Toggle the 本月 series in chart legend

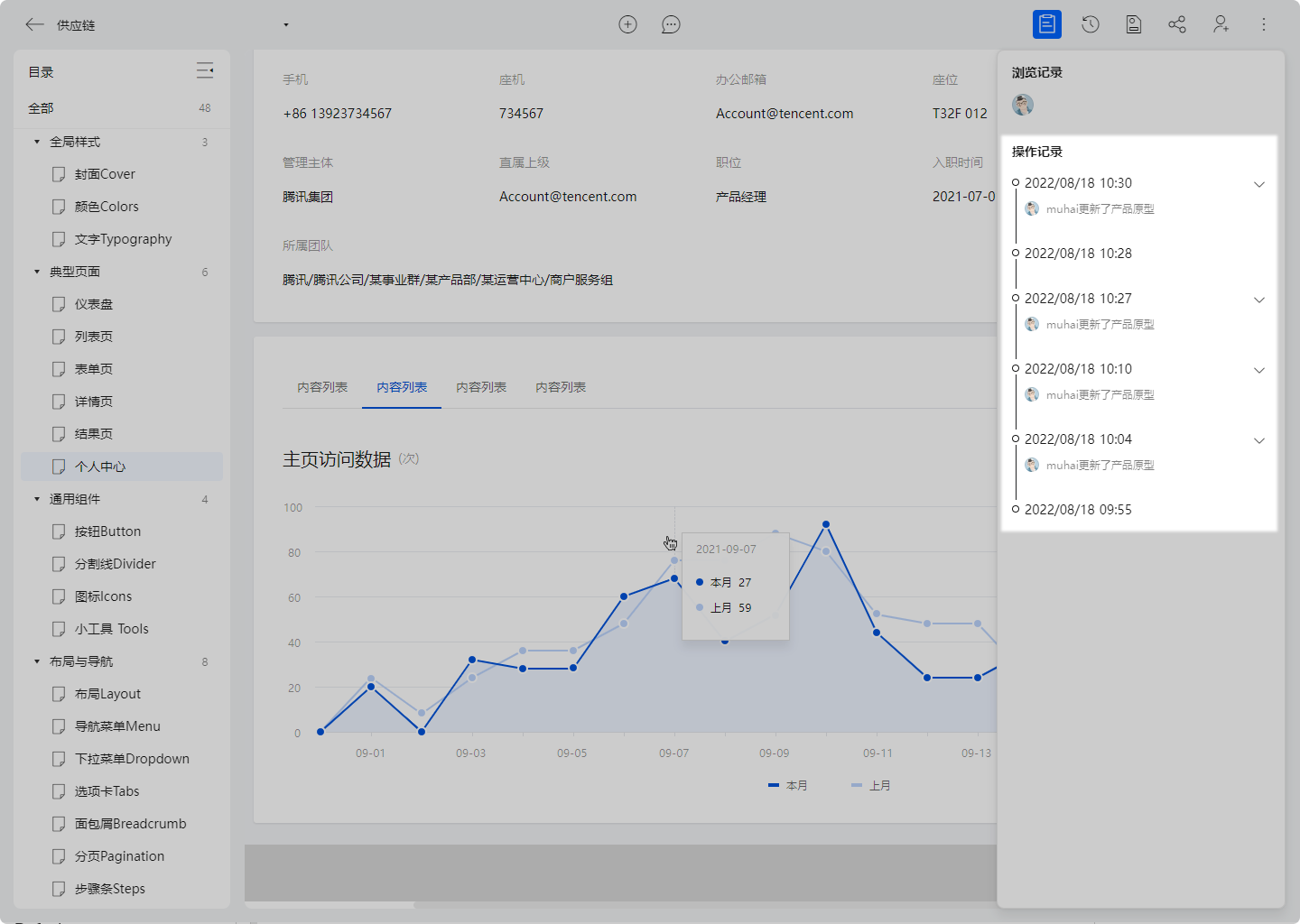[787, 786]
